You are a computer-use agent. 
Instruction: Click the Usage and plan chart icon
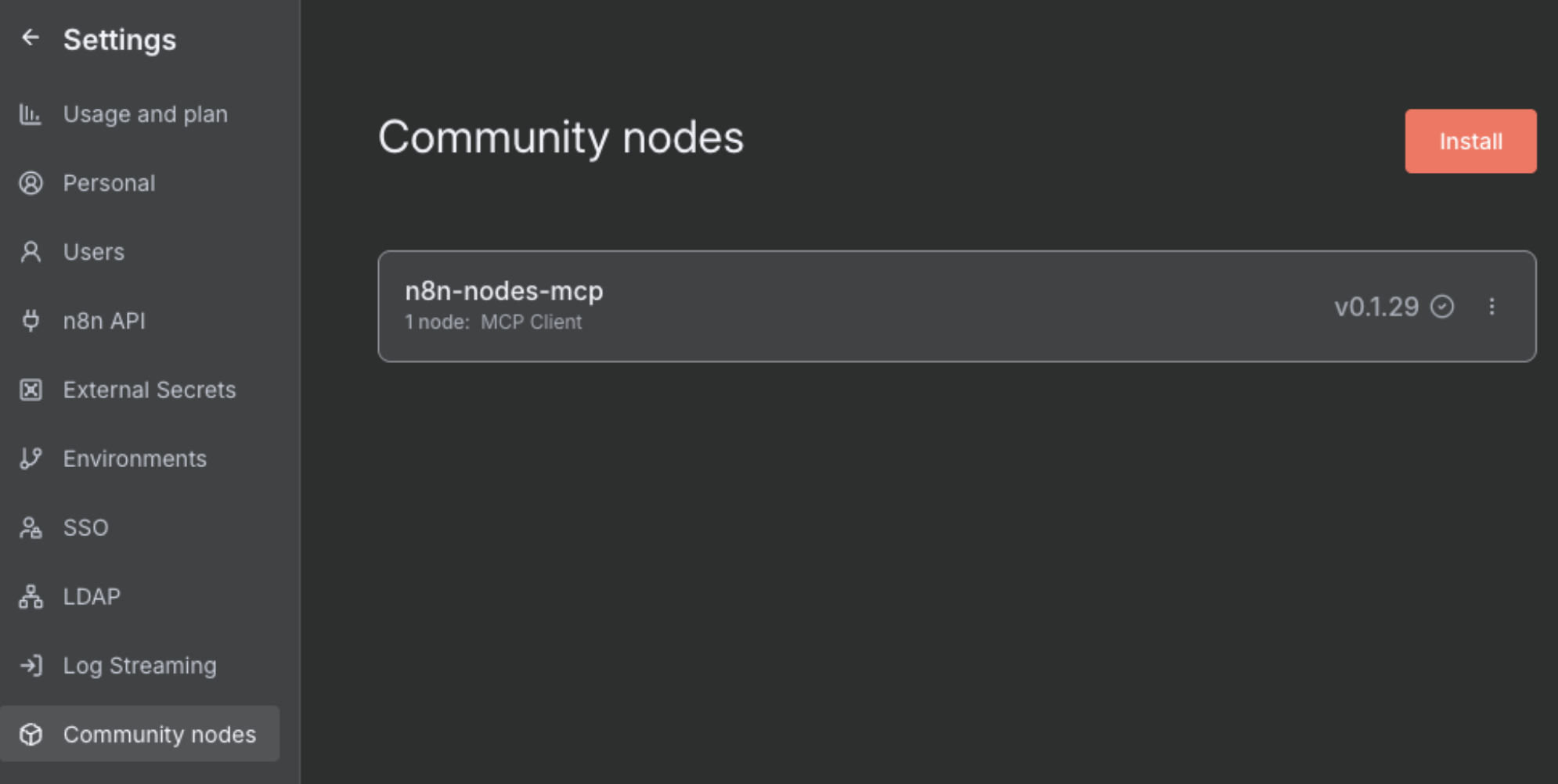click(31, 114)
